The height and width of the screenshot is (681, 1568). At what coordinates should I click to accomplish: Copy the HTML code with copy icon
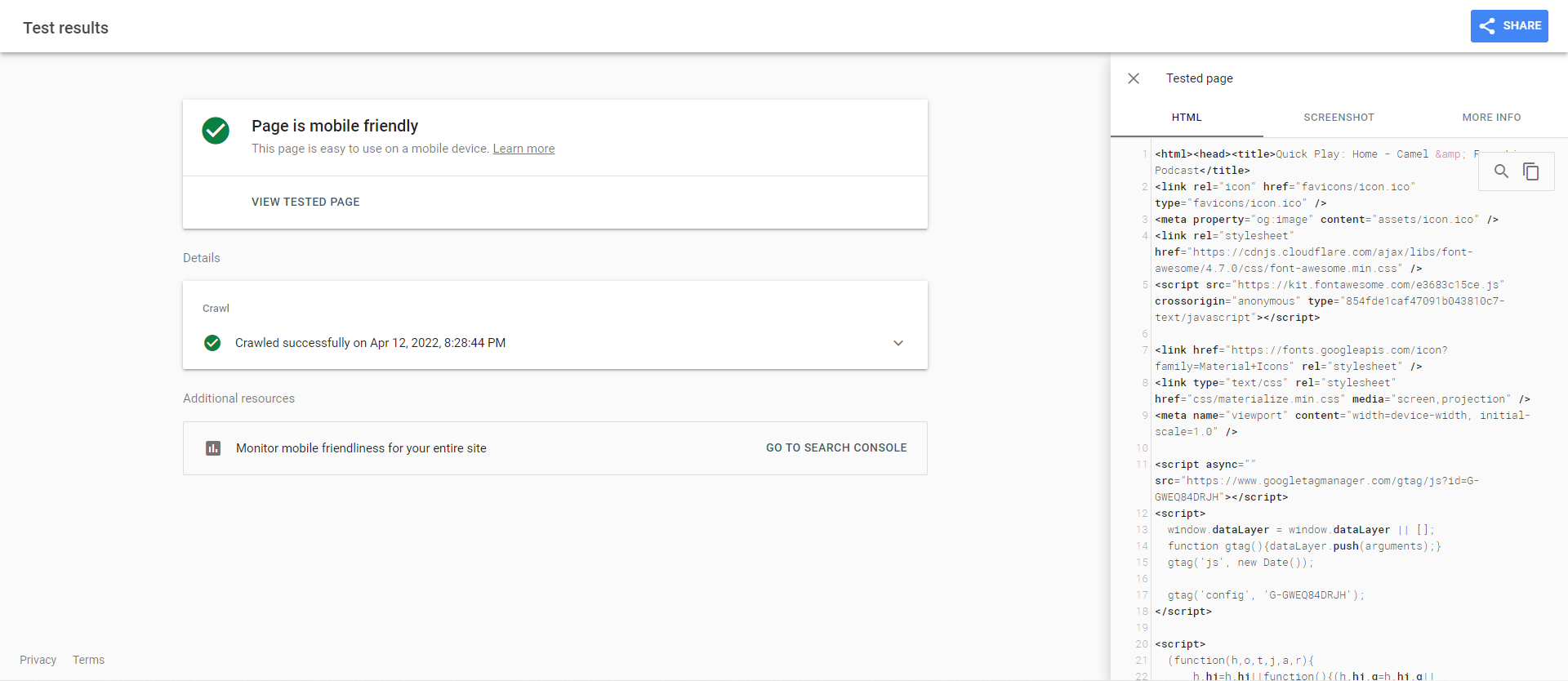[1531, 171]
